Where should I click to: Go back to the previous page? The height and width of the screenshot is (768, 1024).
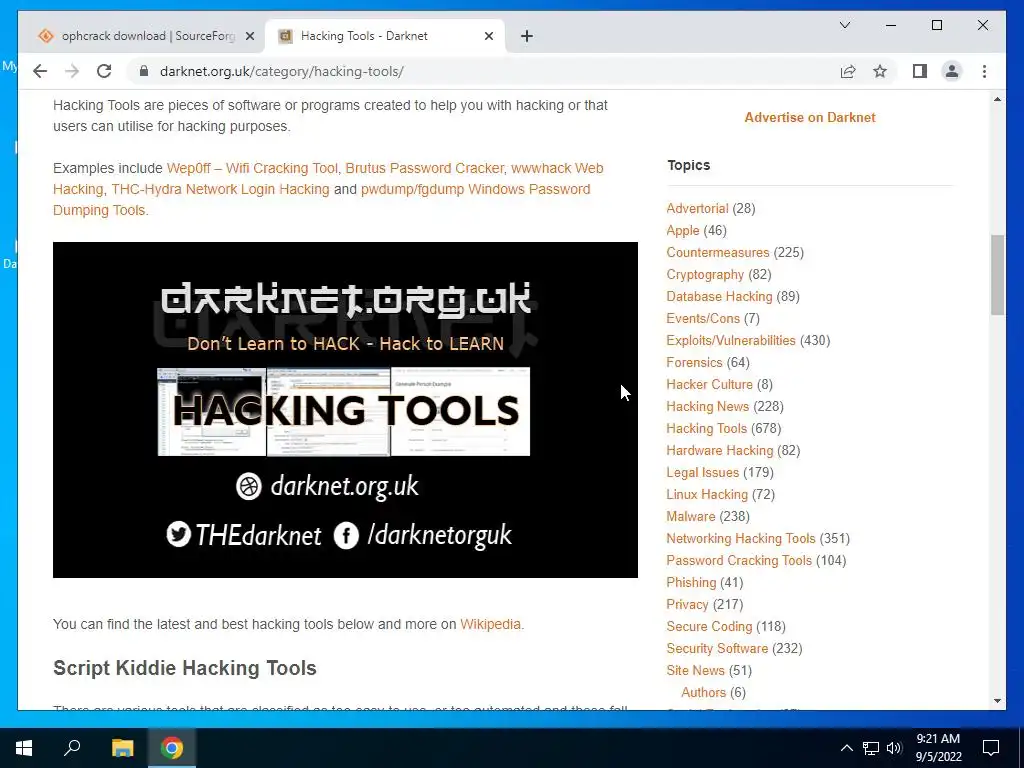click(x=40, y=71)
